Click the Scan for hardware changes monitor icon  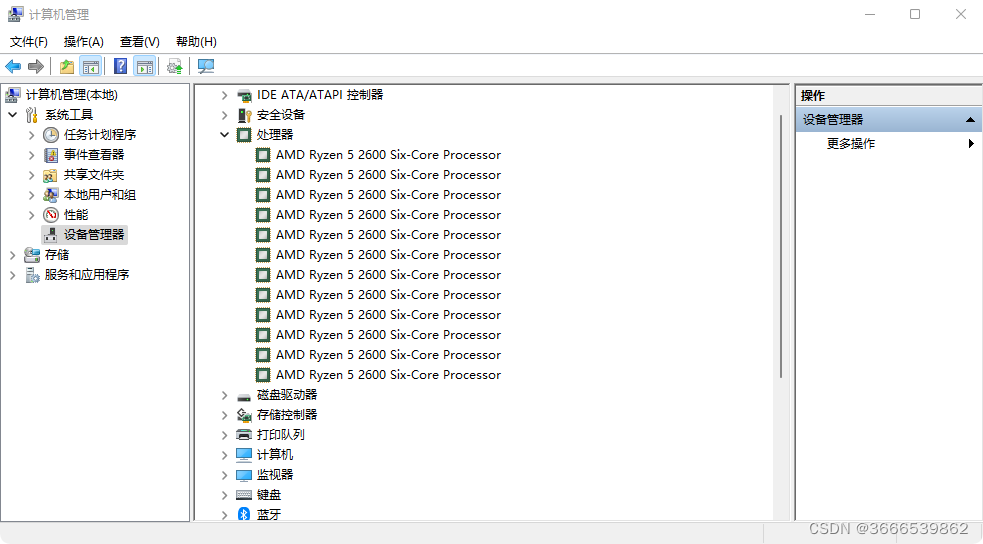pyautogui.click(x=206, y=66)
